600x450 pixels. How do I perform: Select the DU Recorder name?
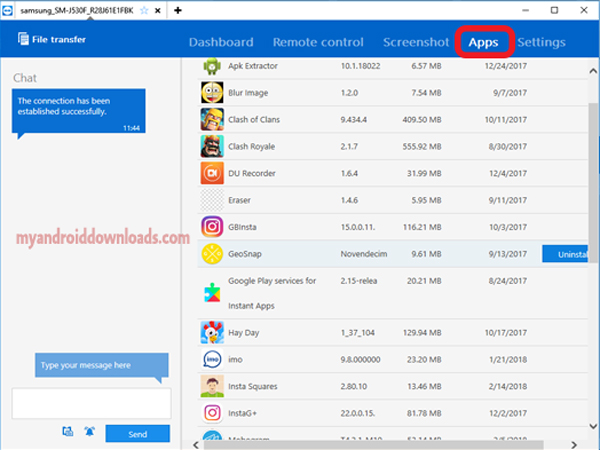(252, 173)
